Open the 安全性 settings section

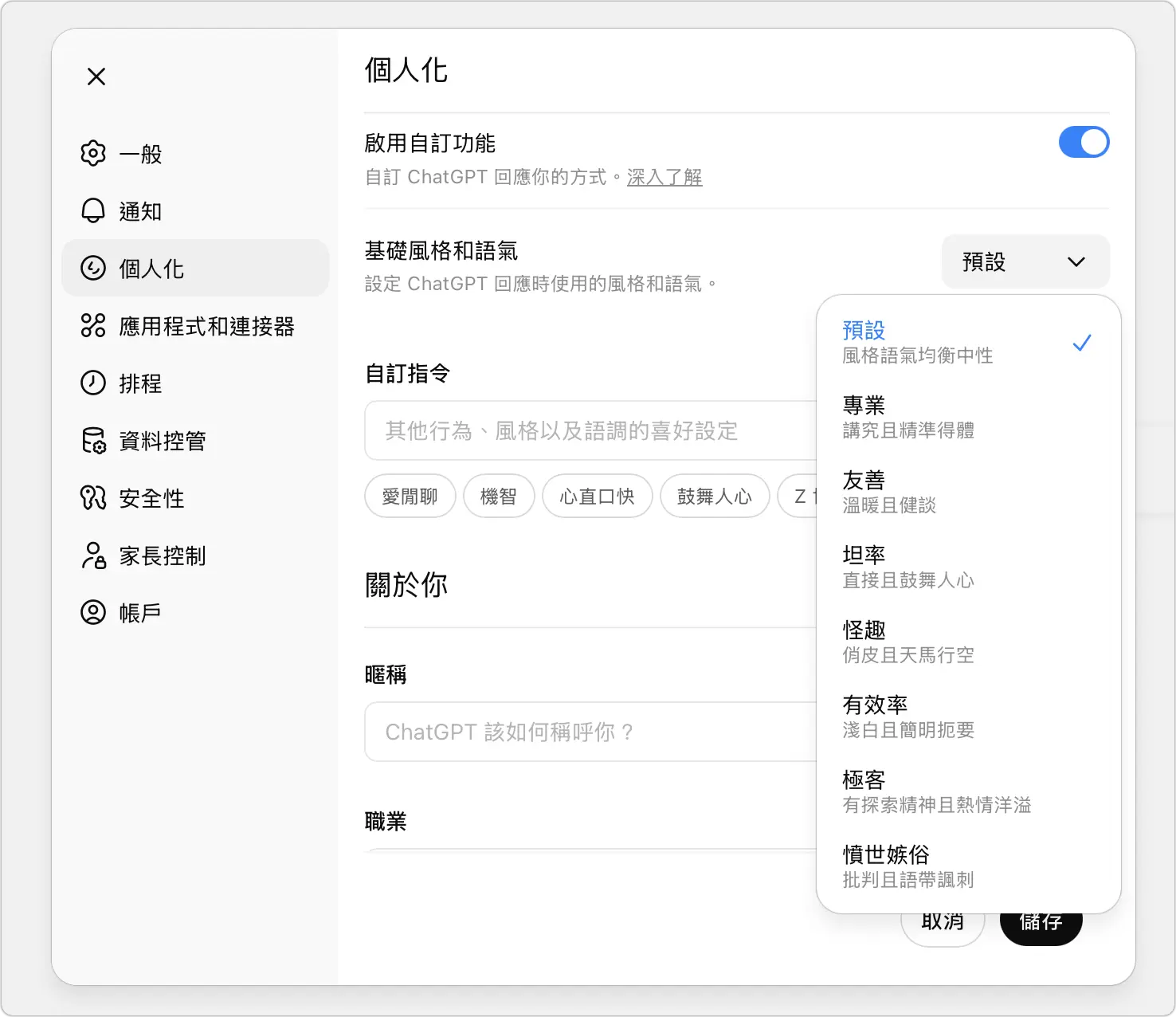tap(195, 497)
